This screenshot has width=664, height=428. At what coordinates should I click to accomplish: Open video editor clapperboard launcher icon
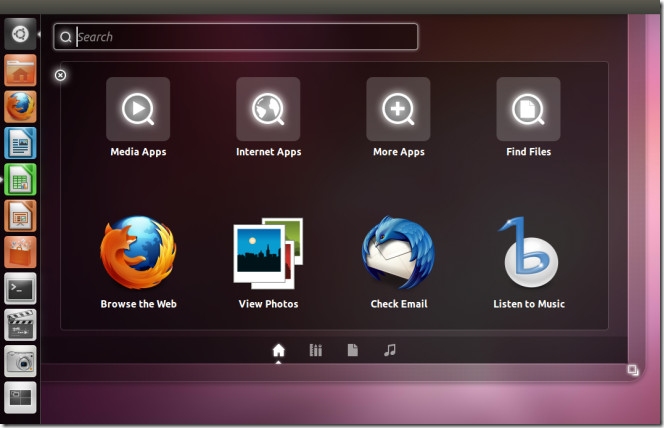pyautogui.click(x=20, y=325)
